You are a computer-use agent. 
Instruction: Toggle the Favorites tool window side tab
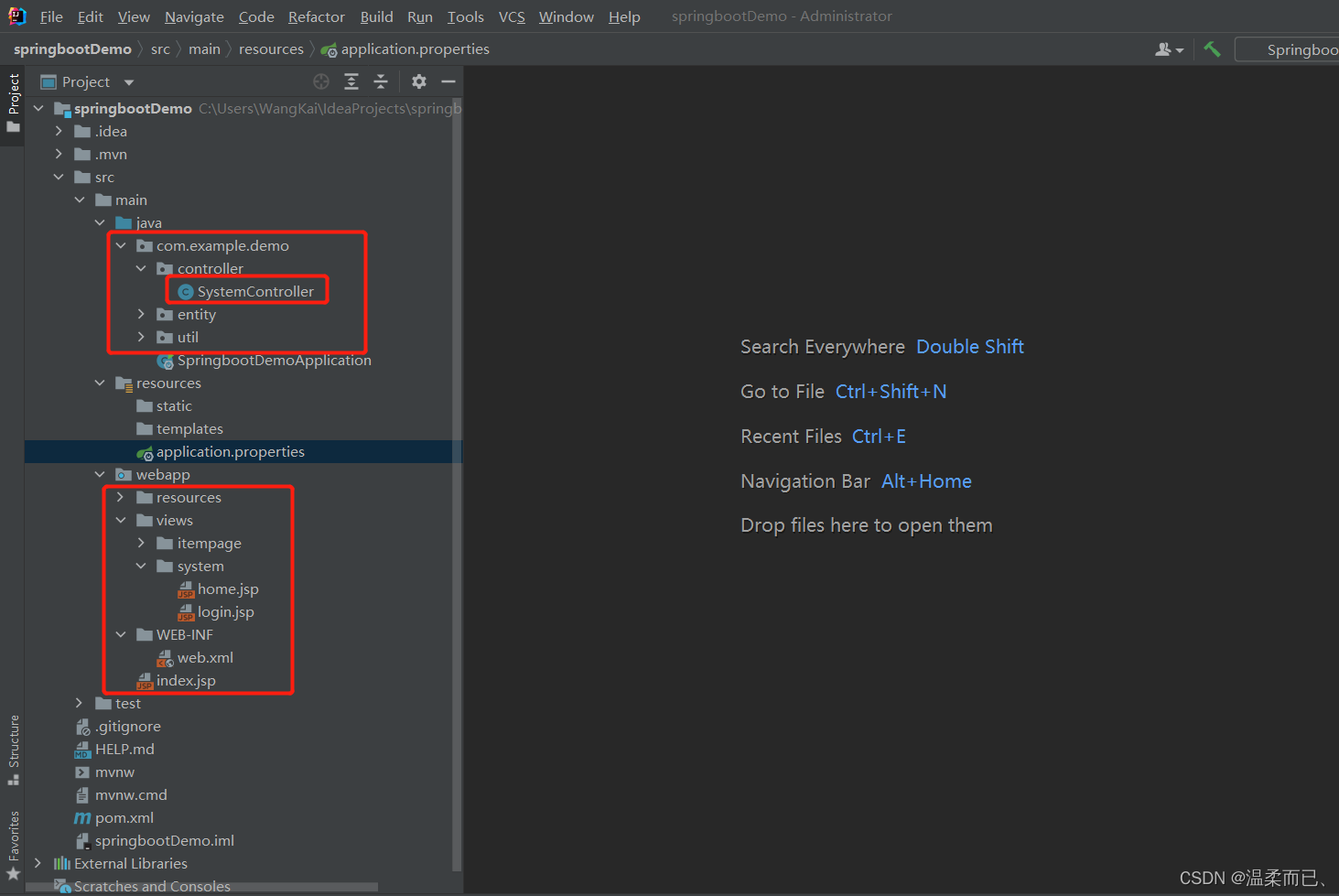(13, 844)
